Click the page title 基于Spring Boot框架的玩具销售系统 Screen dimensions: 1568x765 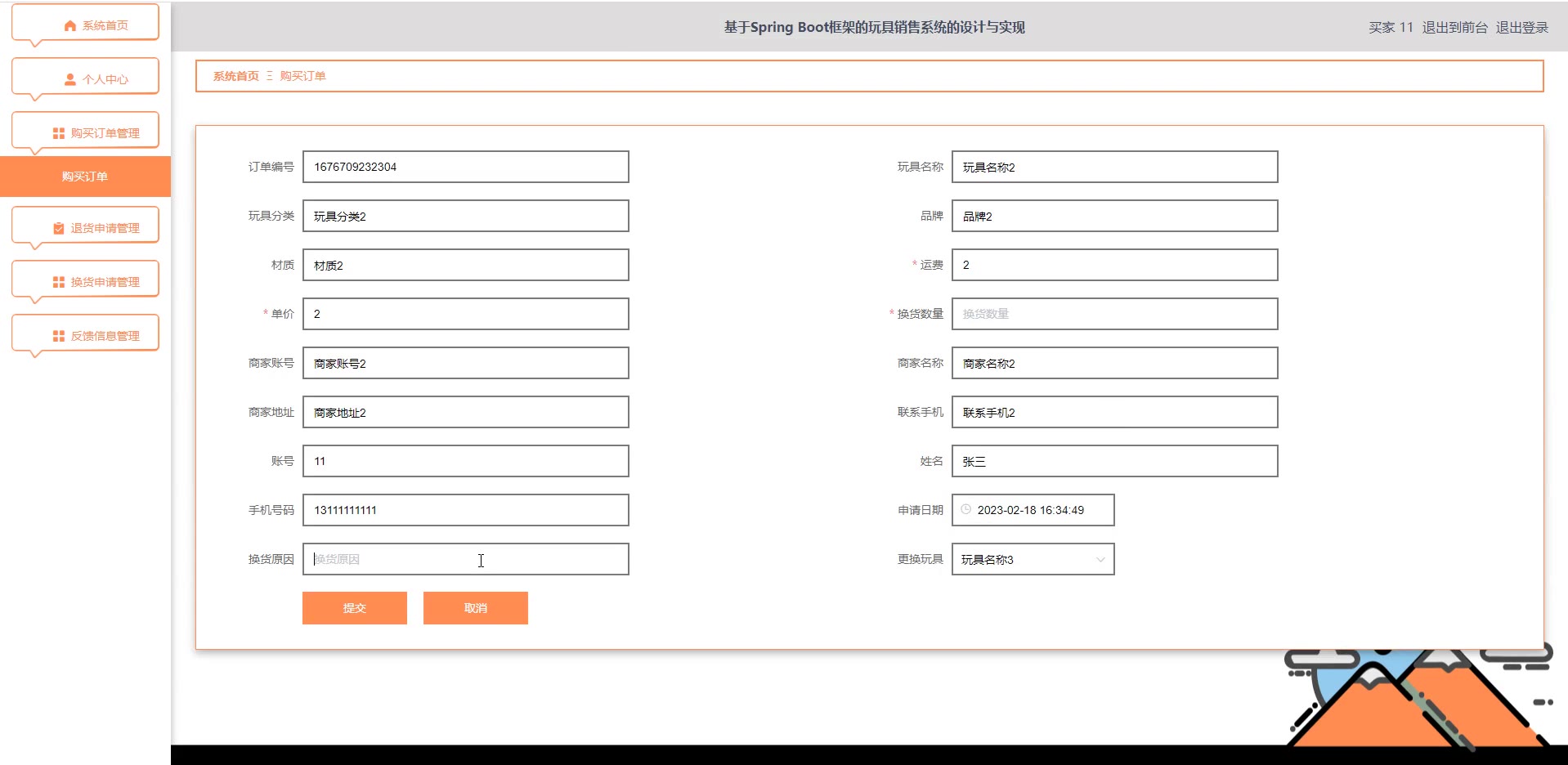tap(874, 27)
